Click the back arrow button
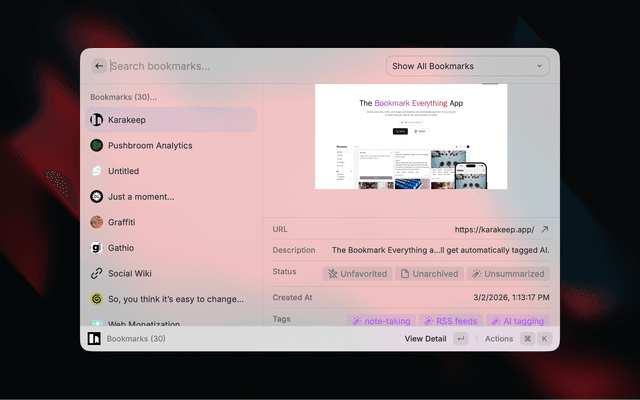The image size is (640, 400). pyautogui.click(x=98, y=66)
